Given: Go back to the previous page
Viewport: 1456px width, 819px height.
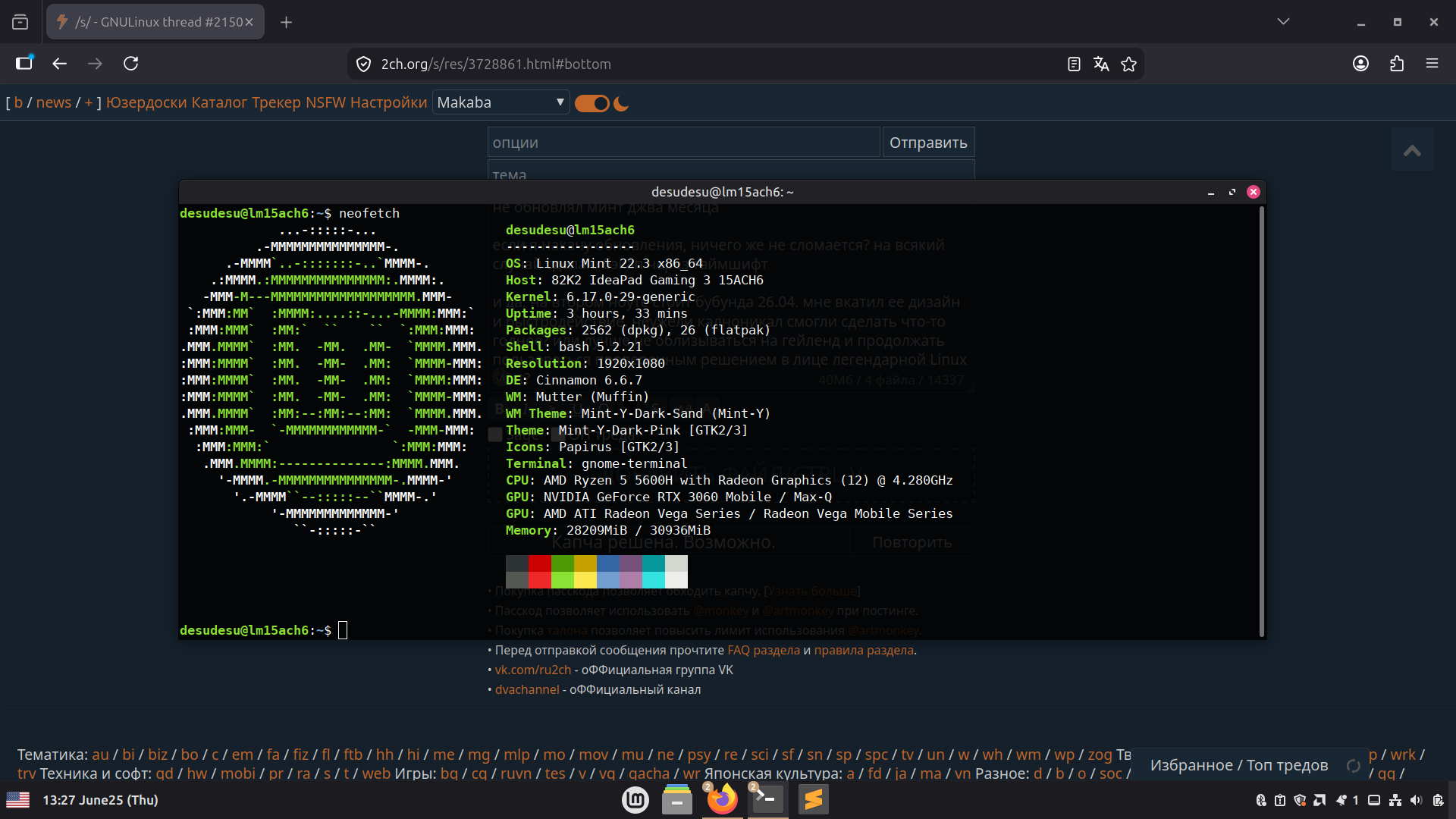Looking at the screenshot, I should click(x=60, y=64).
